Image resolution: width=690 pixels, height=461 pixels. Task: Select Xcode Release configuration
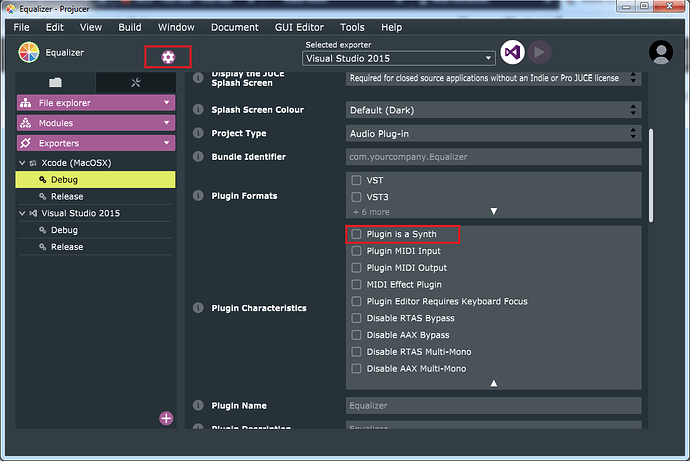click(x=95, y=197)
